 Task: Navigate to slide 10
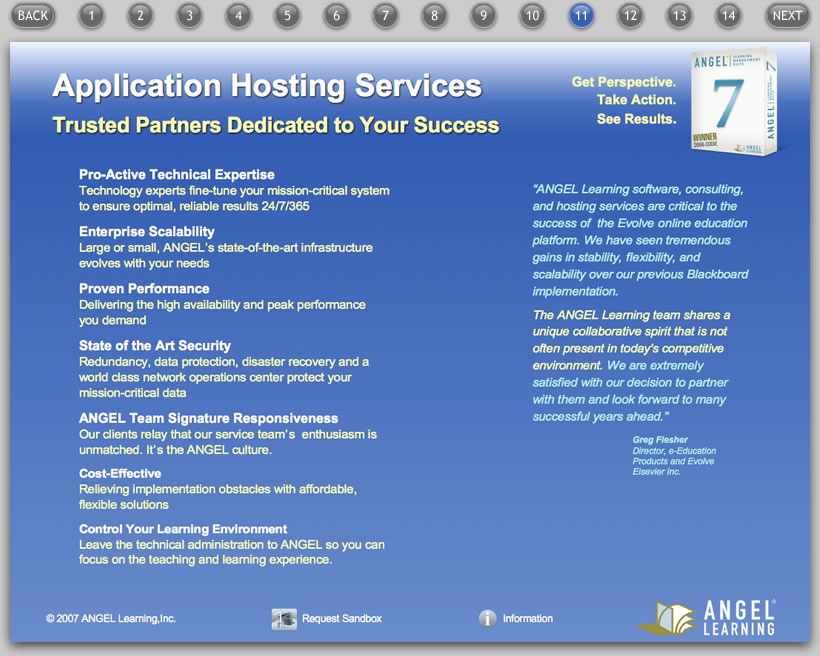[x=532, y=15]
